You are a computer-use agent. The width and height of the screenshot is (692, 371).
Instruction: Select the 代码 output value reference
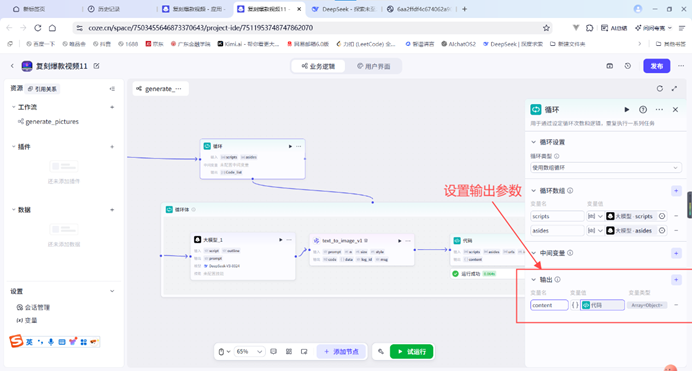[x=602, y=305]
